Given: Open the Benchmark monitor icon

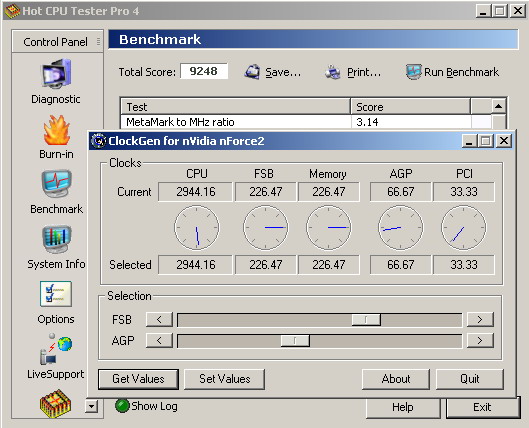Looking at the screenshot, I should (56, 184).
